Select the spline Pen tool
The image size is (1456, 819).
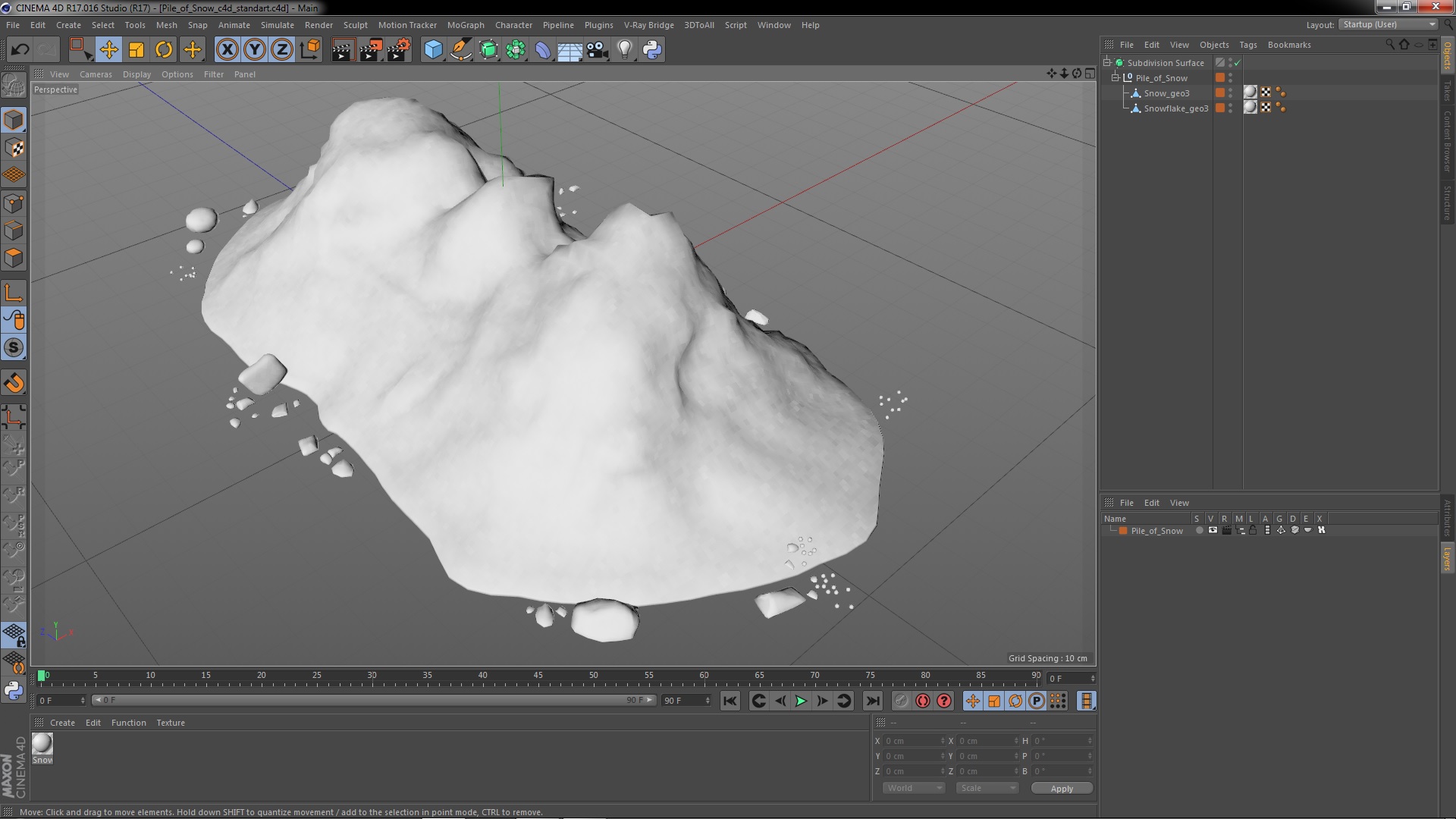click(461, 50)
